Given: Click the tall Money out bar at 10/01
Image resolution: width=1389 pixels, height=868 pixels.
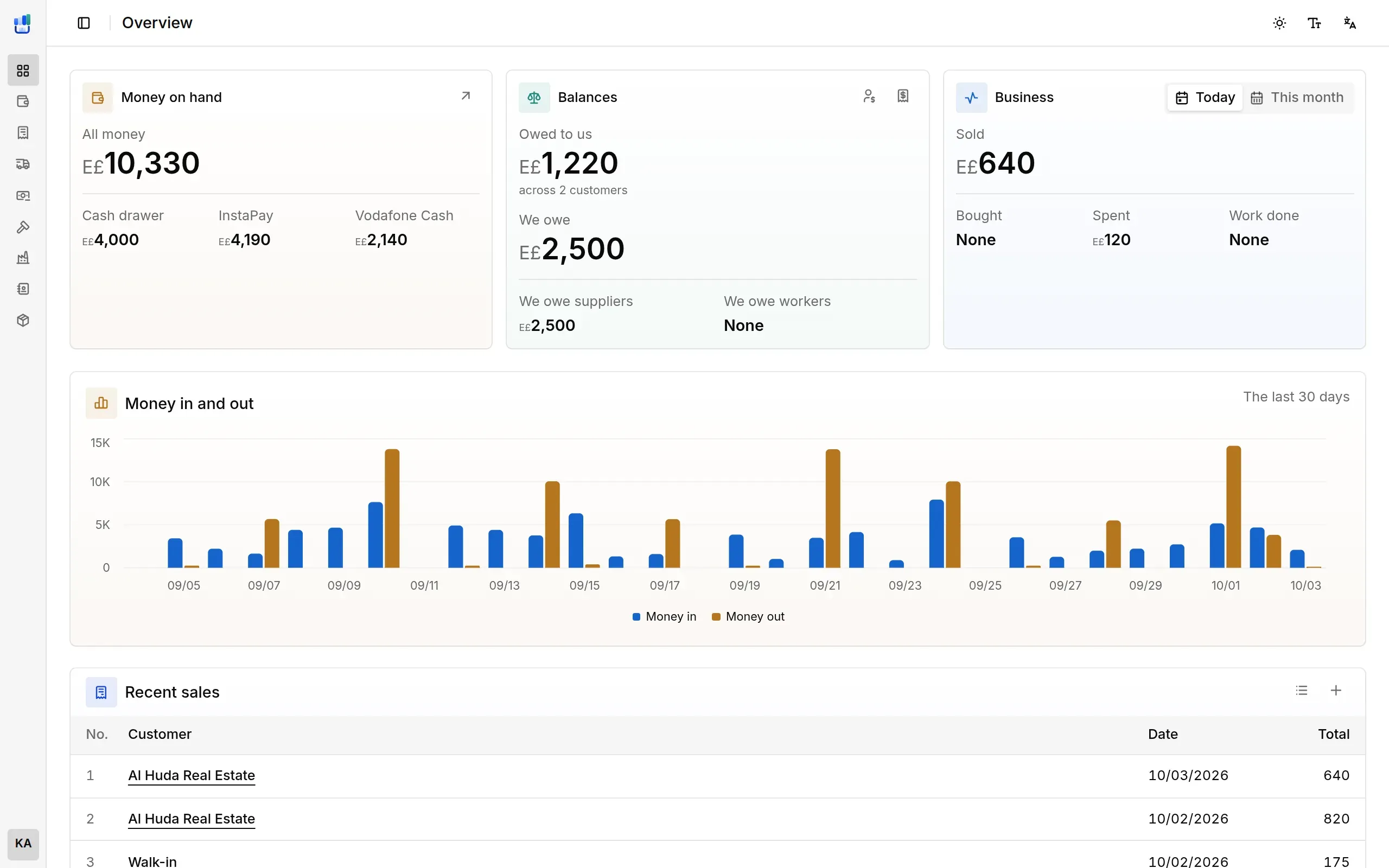Looking at the screenshot, I should pyautogui.click(x=1233, y=507).
